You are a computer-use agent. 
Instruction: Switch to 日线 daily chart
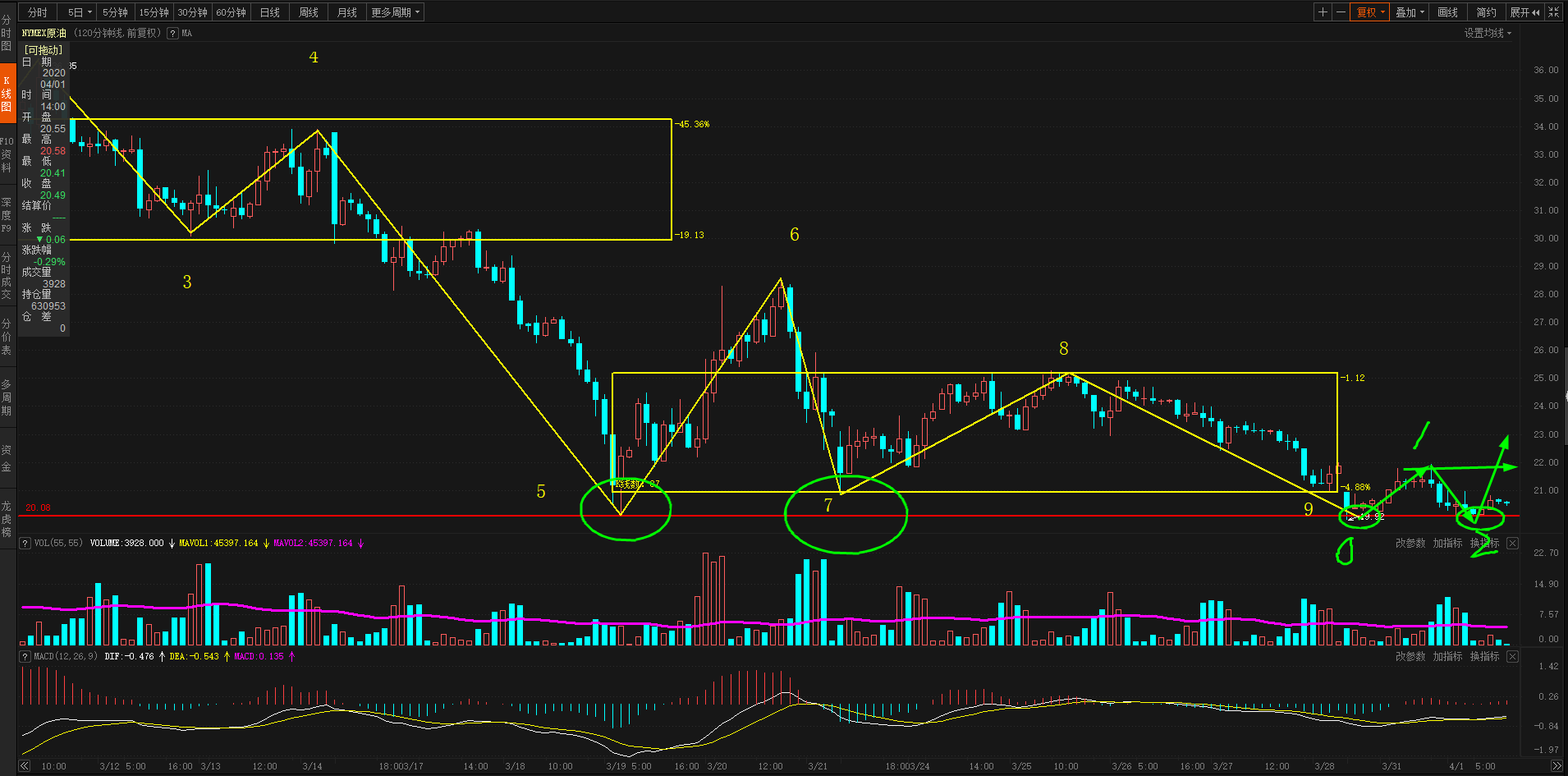point(269,12)
